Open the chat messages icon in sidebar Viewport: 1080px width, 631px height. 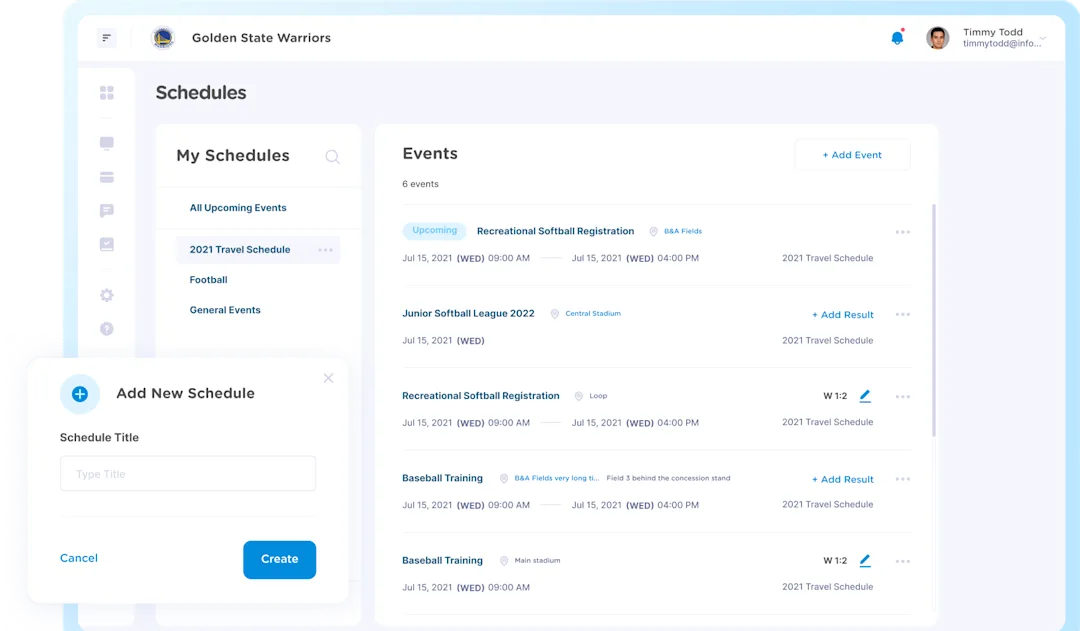[107, 210]
